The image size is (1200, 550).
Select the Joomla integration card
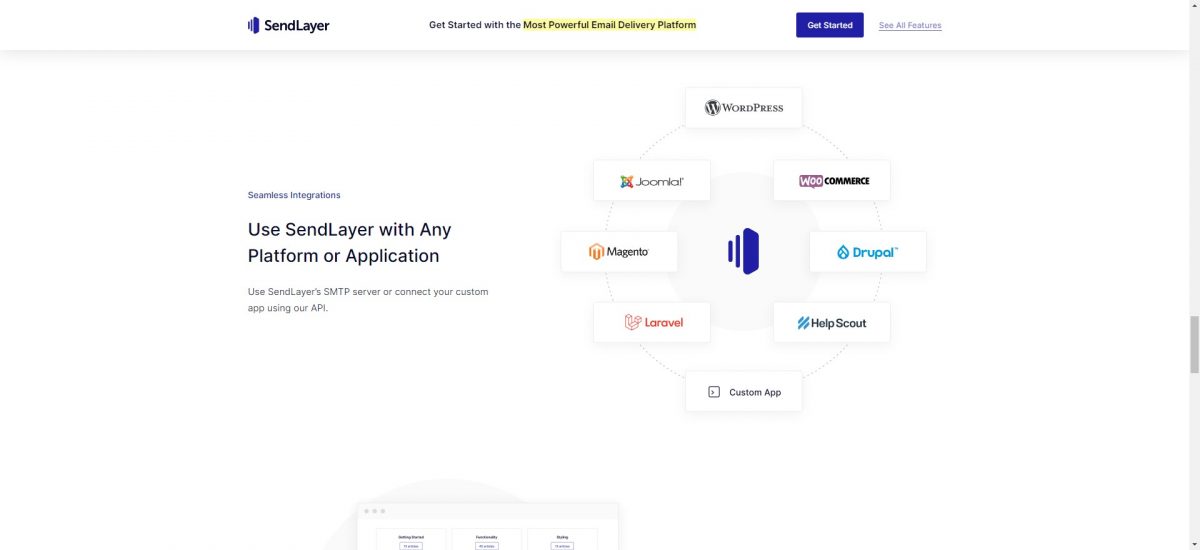(651, 181)
